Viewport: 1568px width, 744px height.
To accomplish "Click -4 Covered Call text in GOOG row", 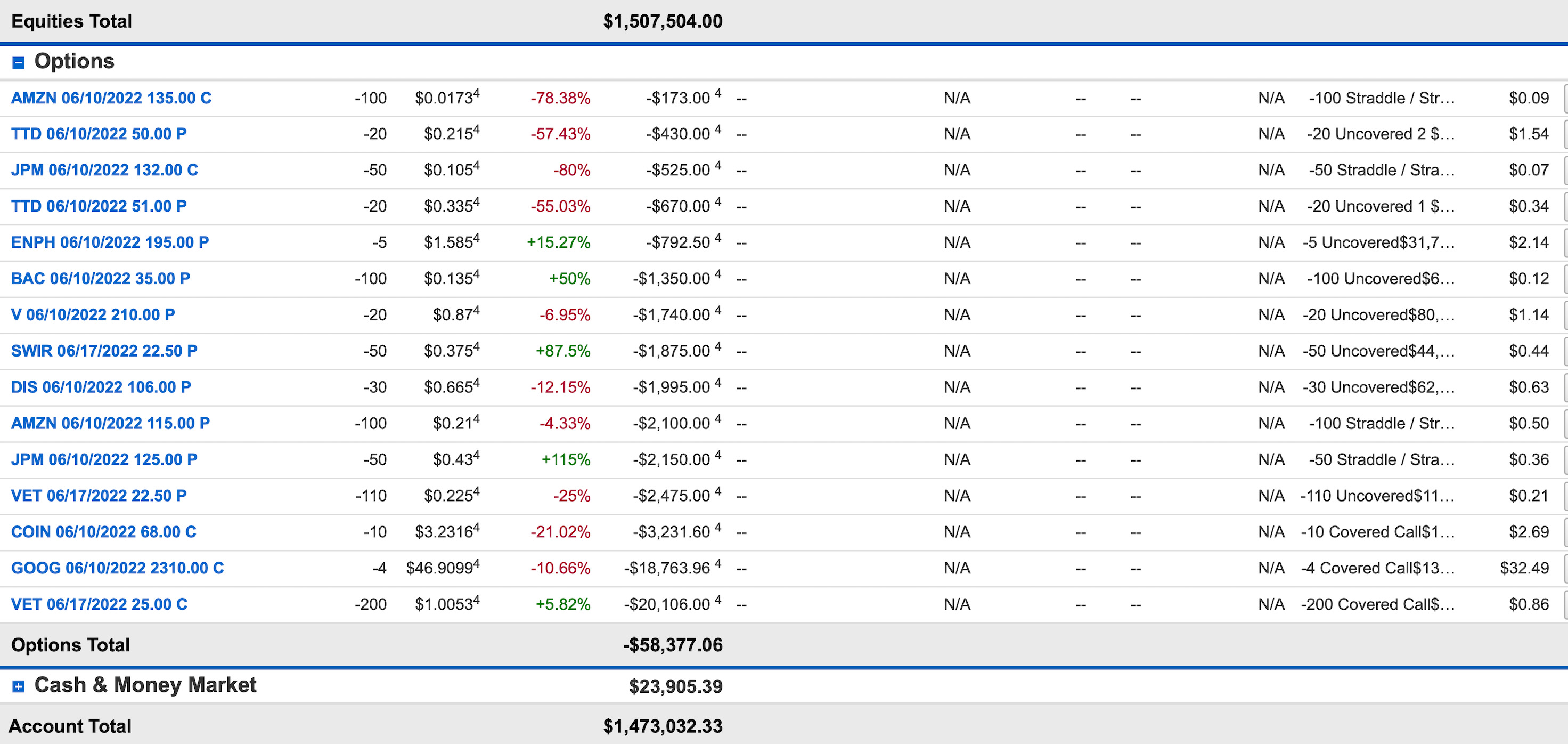I will (1377, 568).
